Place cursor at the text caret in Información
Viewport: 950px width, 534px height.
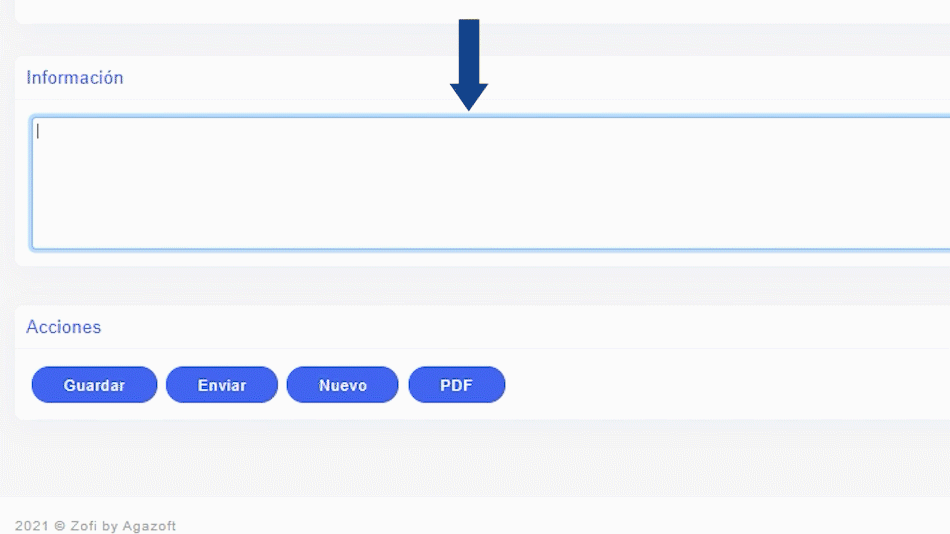(x=37, y=131)
